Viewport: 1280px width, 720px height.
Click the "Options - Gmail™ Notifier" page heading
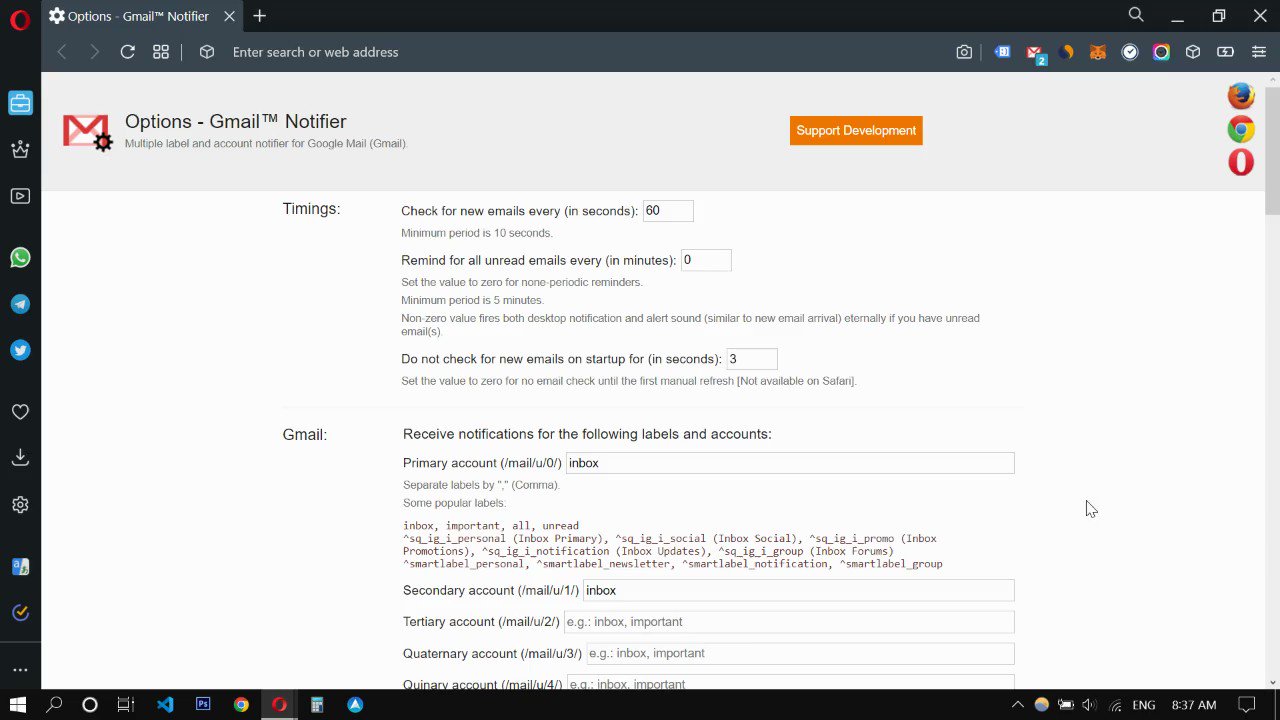click(x=235, y=122)
